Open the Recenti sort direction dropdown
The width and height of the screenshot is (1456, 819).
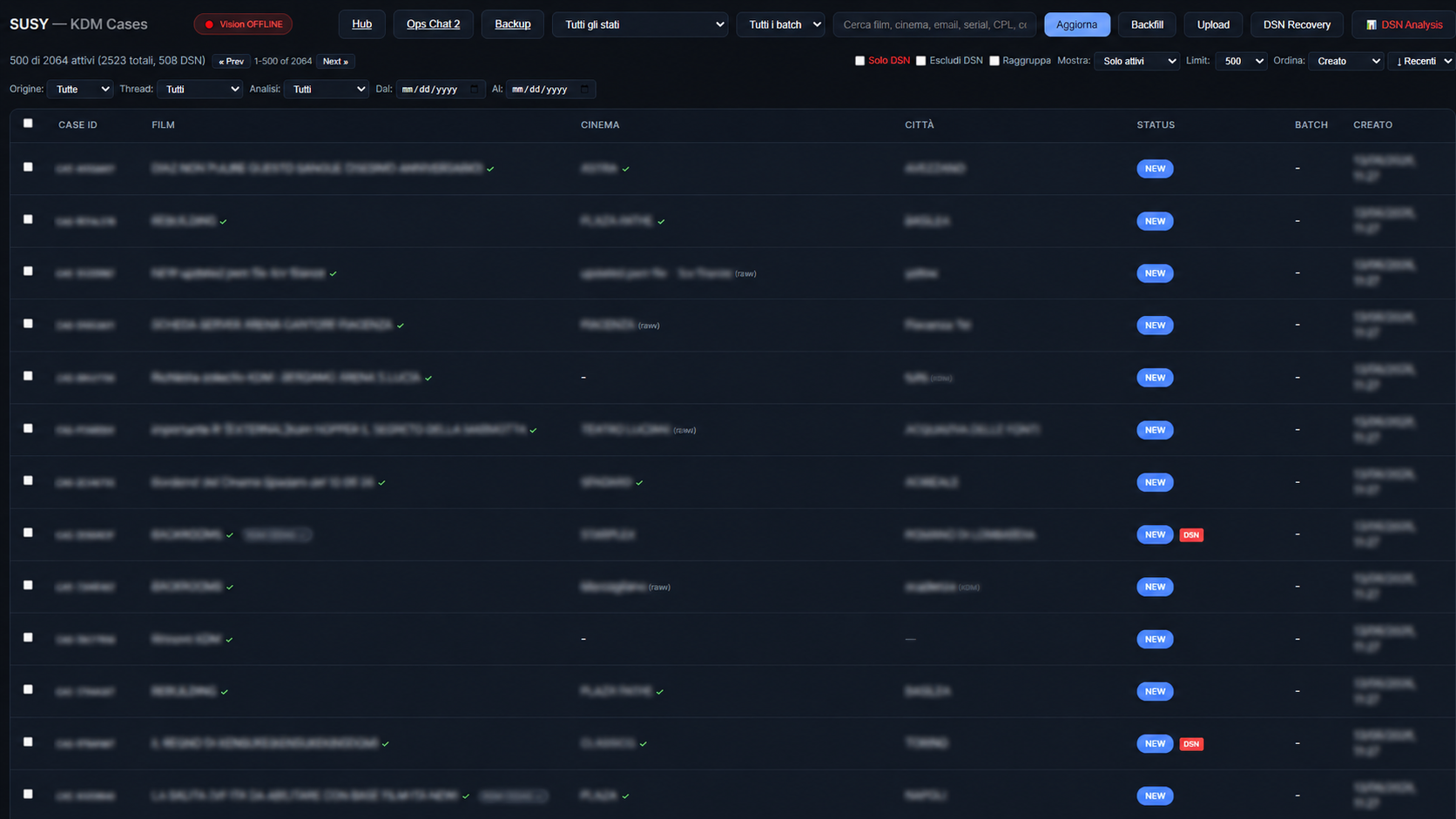(1422, 61)
